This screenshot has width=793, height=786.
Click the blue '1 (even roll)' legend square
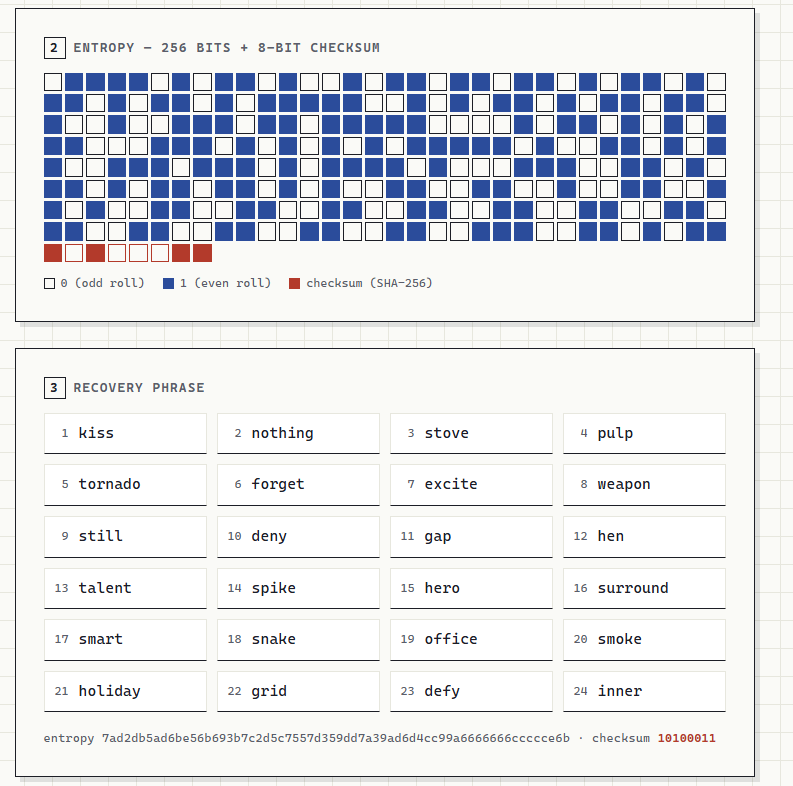[x=168, y=283]
